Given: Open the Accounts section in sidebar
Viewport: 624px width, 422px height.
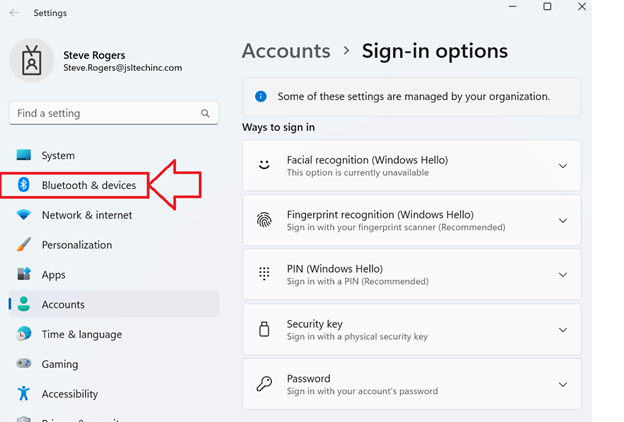Looking at the screenshot, I should click(63, 305).
